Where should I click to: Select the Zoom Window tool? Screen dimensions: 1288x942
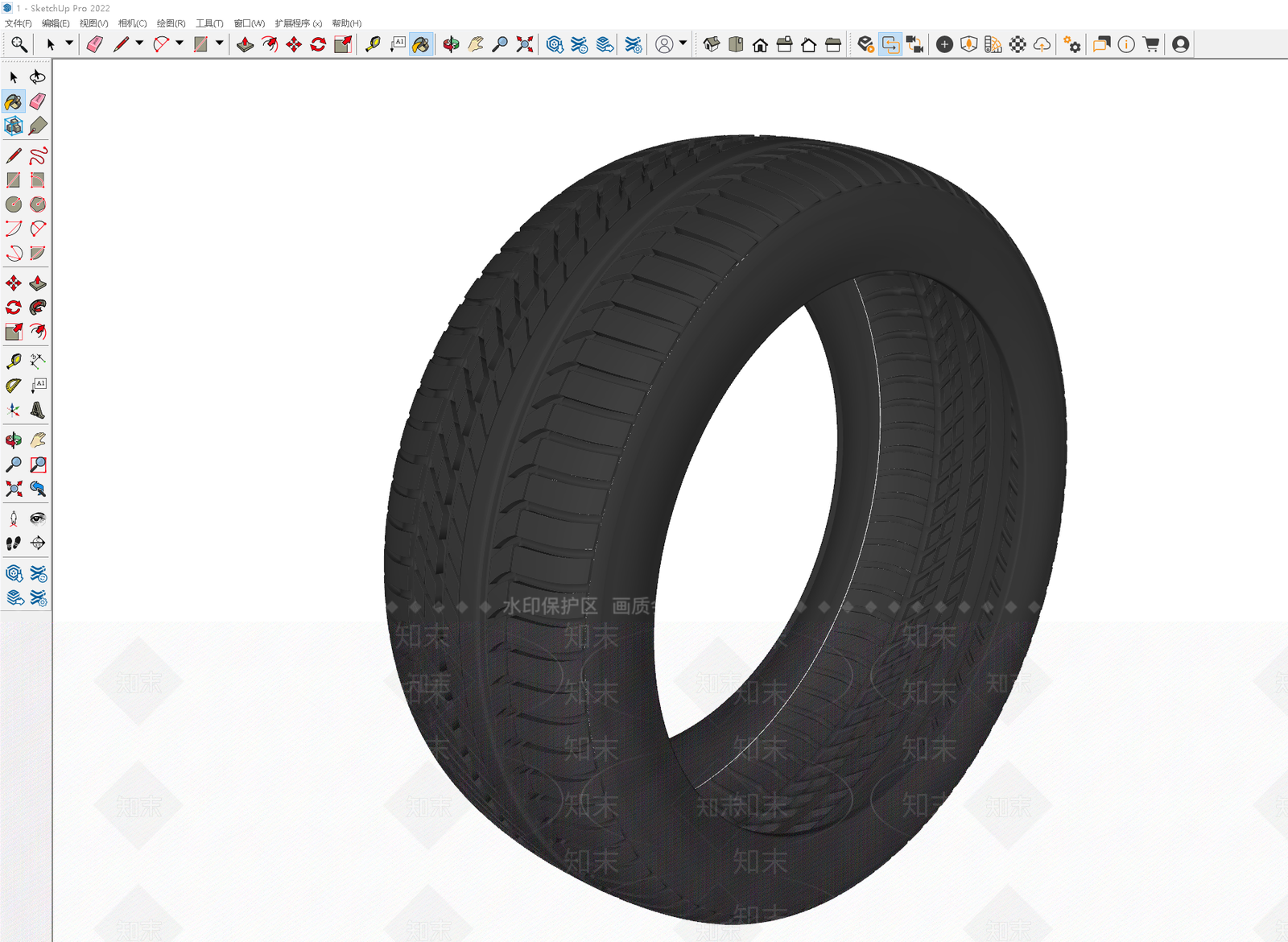pyautogui.click(x=38, y=465)
